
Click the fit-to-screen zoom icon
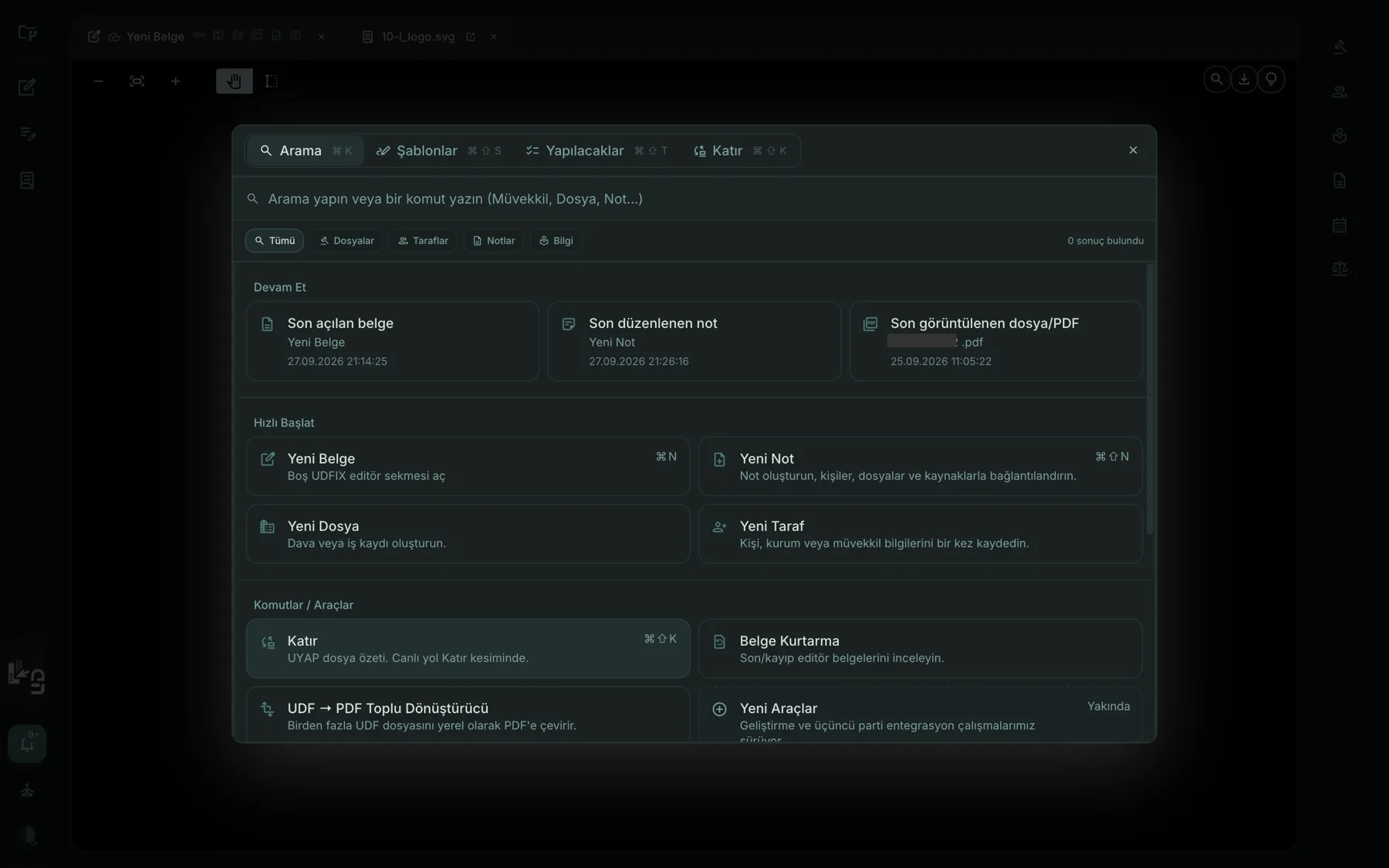(137, 81)
